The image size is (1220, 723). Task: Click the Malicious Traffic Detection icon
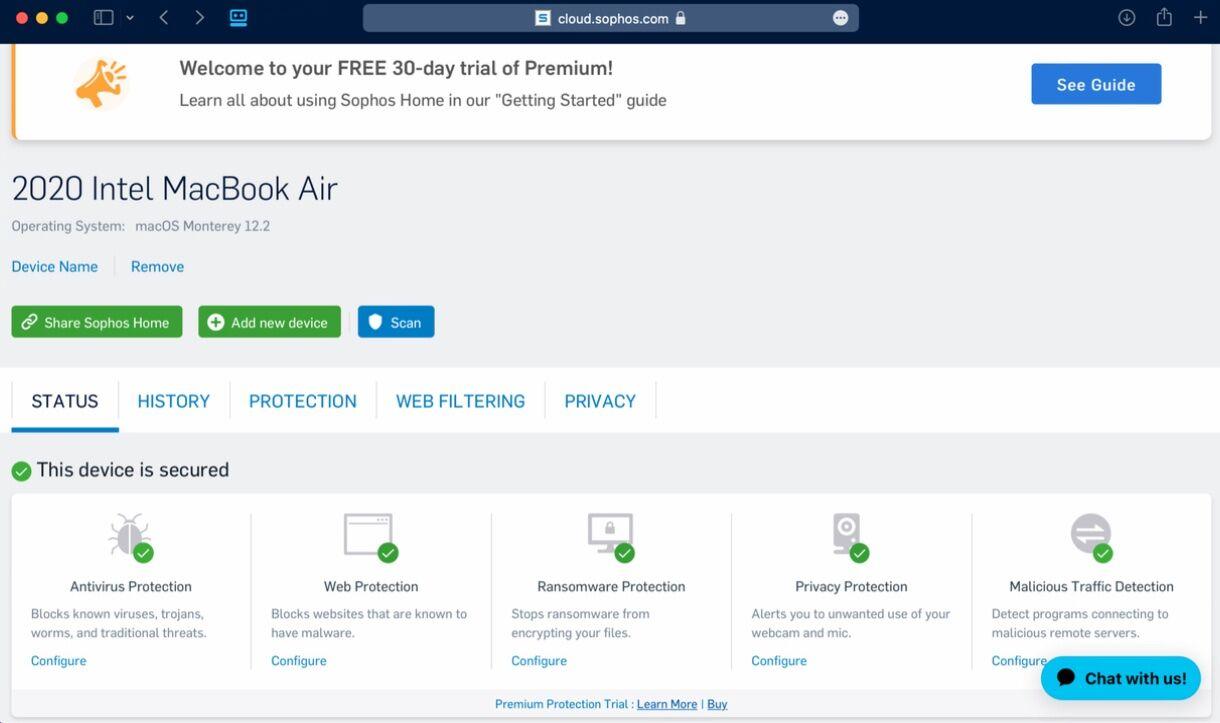(1091, 537)
